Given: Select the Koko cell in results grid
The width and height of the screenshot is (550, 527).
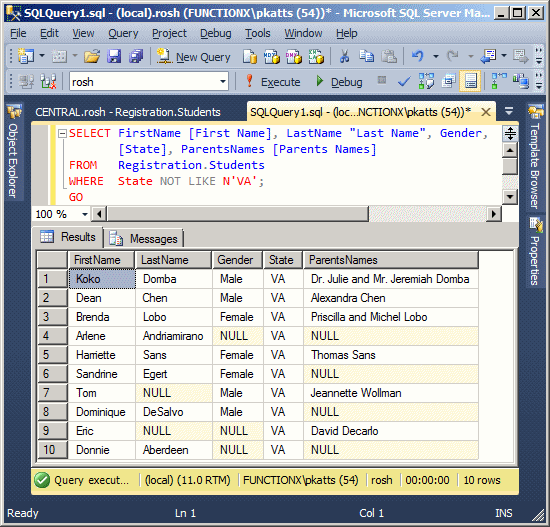Looking at the screenshot, I should 102,279.
